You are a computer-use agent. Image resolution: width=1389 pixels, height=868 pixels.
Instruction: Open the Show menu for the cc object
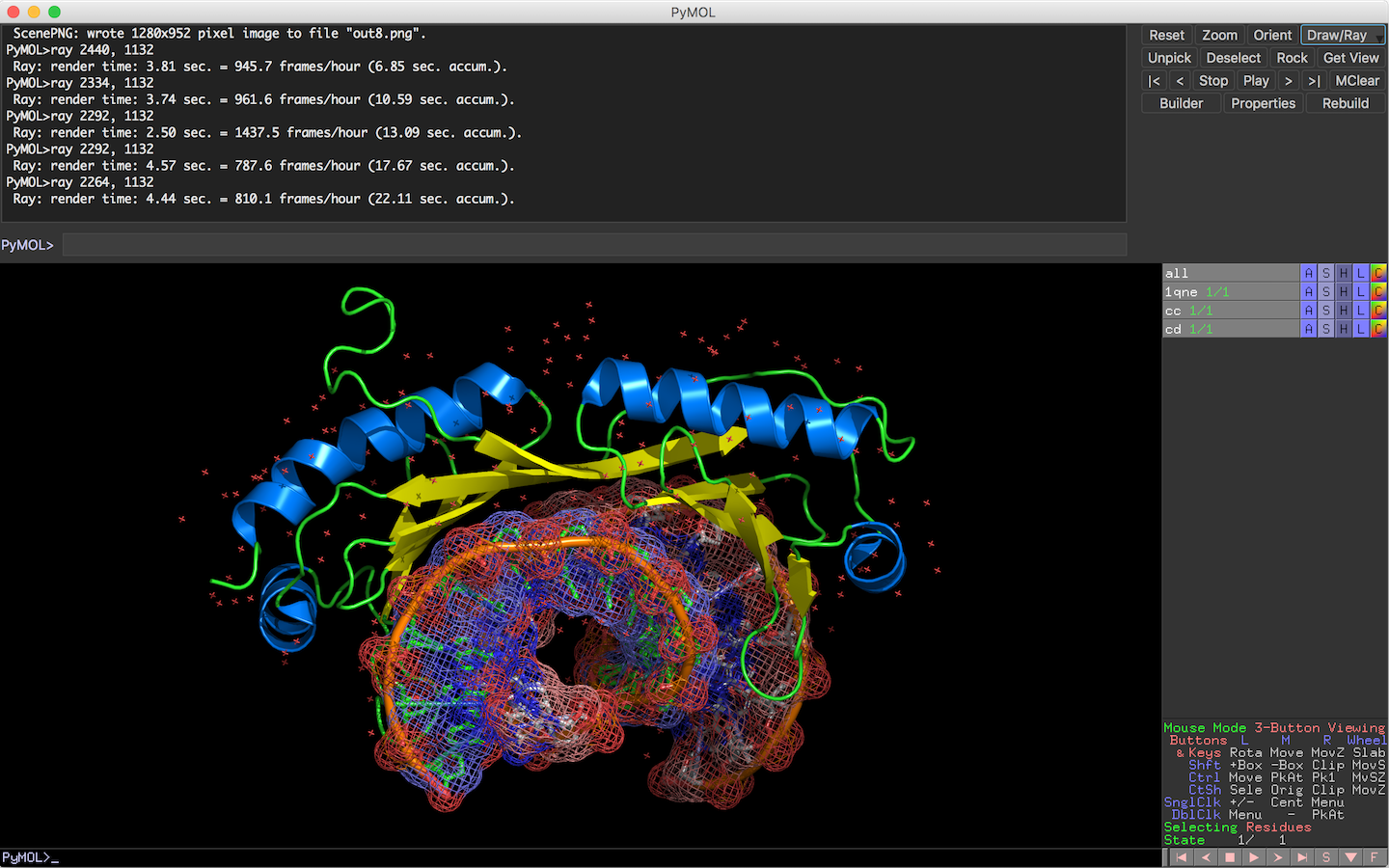coord(1326,310)
